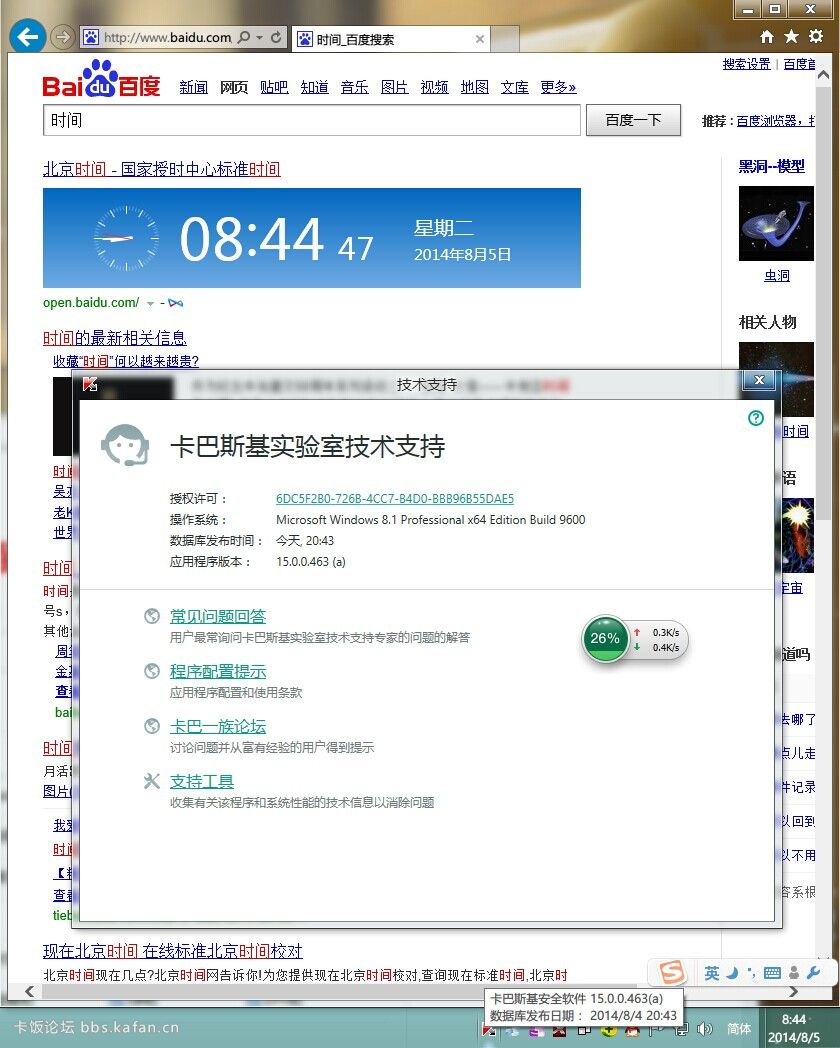Toggle the 英 English input mode
Screen dimensions: 840x1048
tap(712, 973)
